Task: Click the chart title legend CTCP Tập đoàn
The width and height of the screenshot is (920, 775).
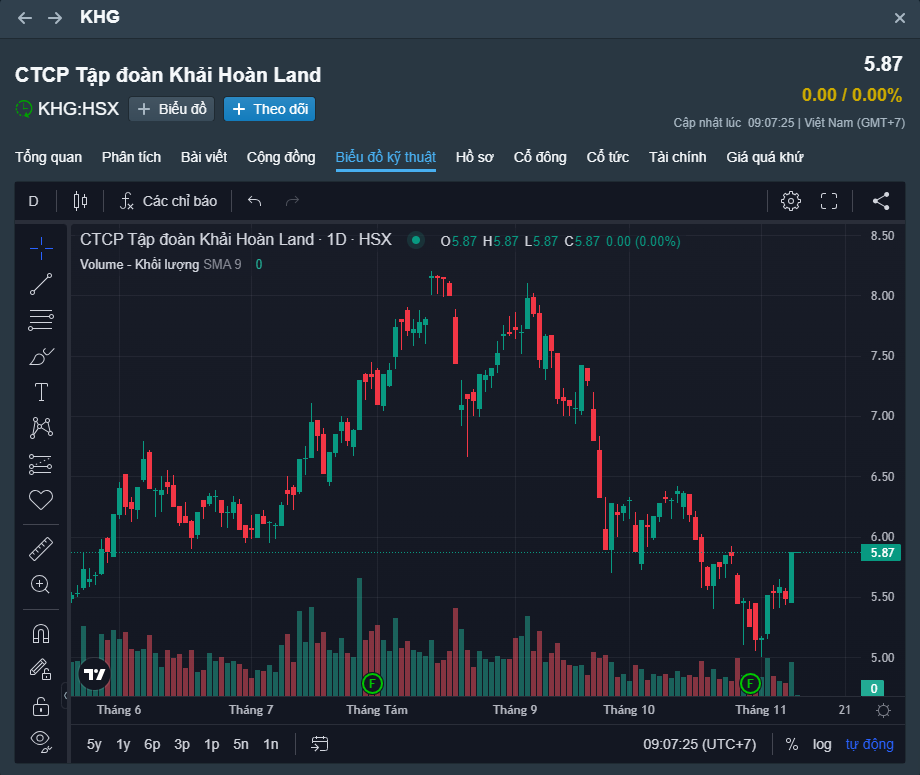Action: pyautogui.click(x=236, y=240)
